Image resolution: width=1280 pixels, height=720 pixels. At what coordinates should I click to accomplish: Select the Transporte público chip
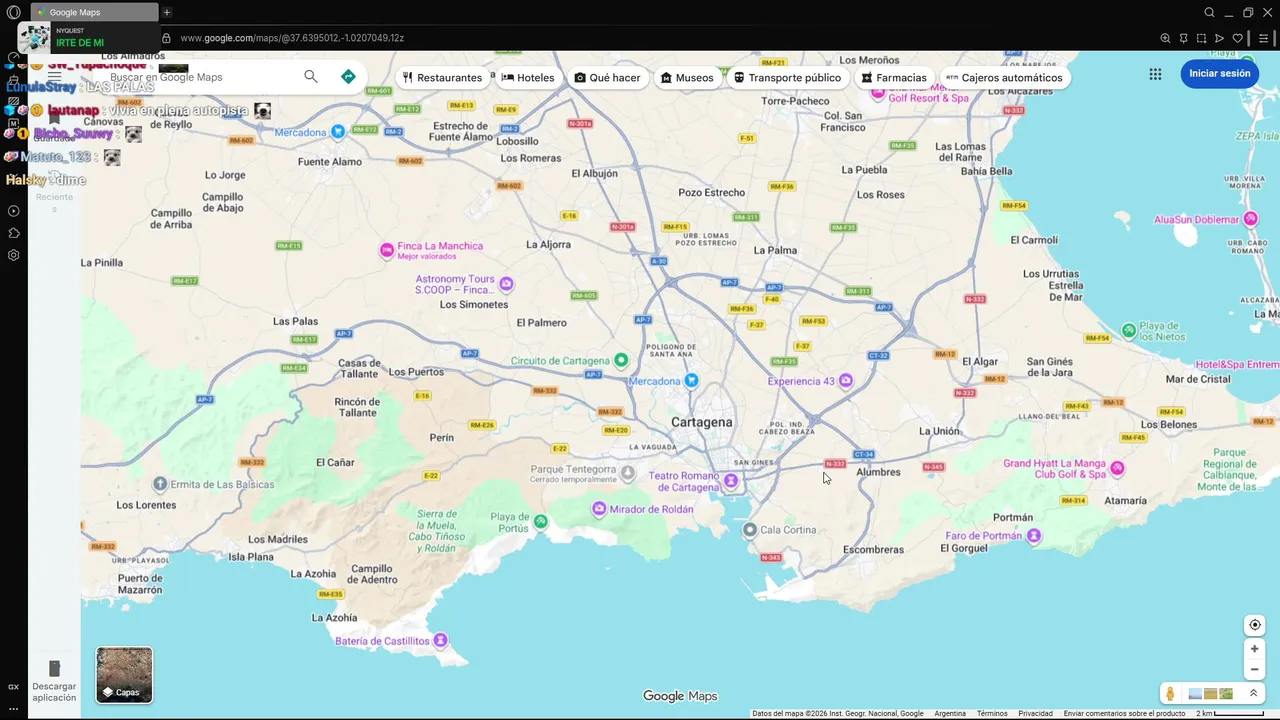[787, 77]
